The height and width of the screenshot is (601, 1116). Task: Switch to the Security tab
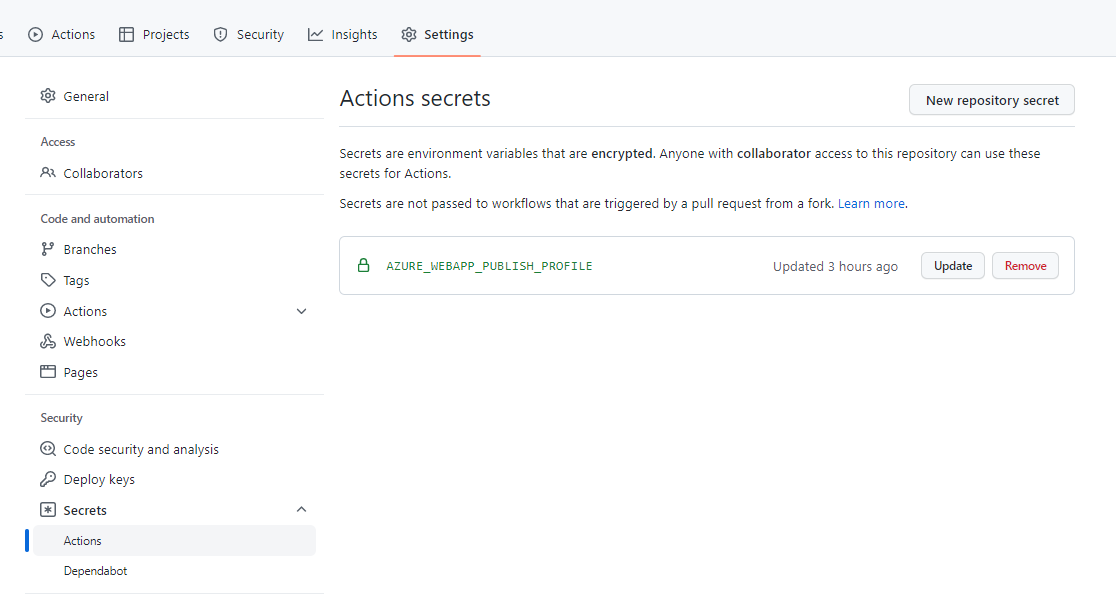click(x=249, y=34)
